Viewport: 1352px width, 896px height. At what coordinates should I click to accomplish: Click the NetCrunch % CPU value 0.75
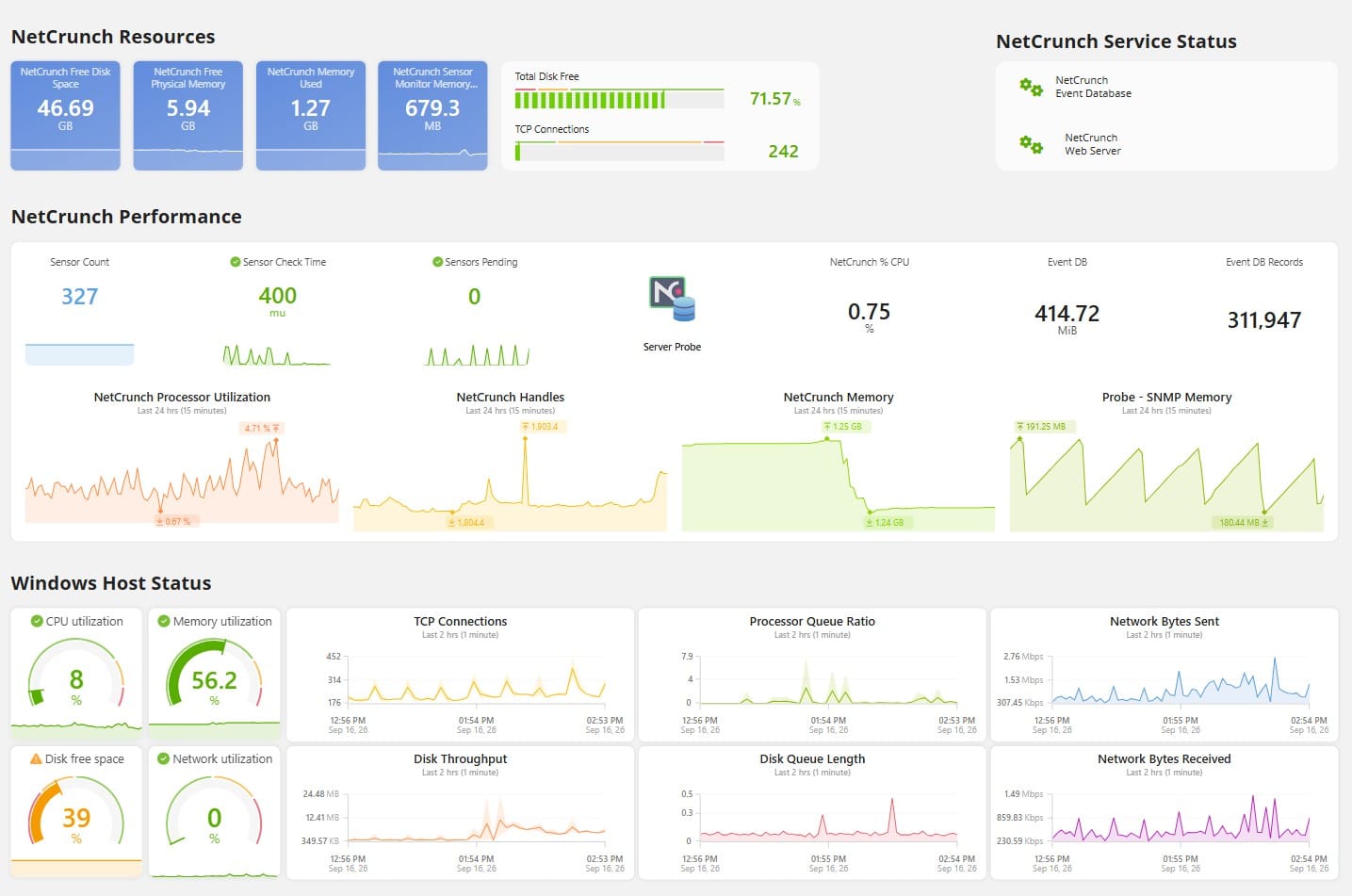pos(869,312)
